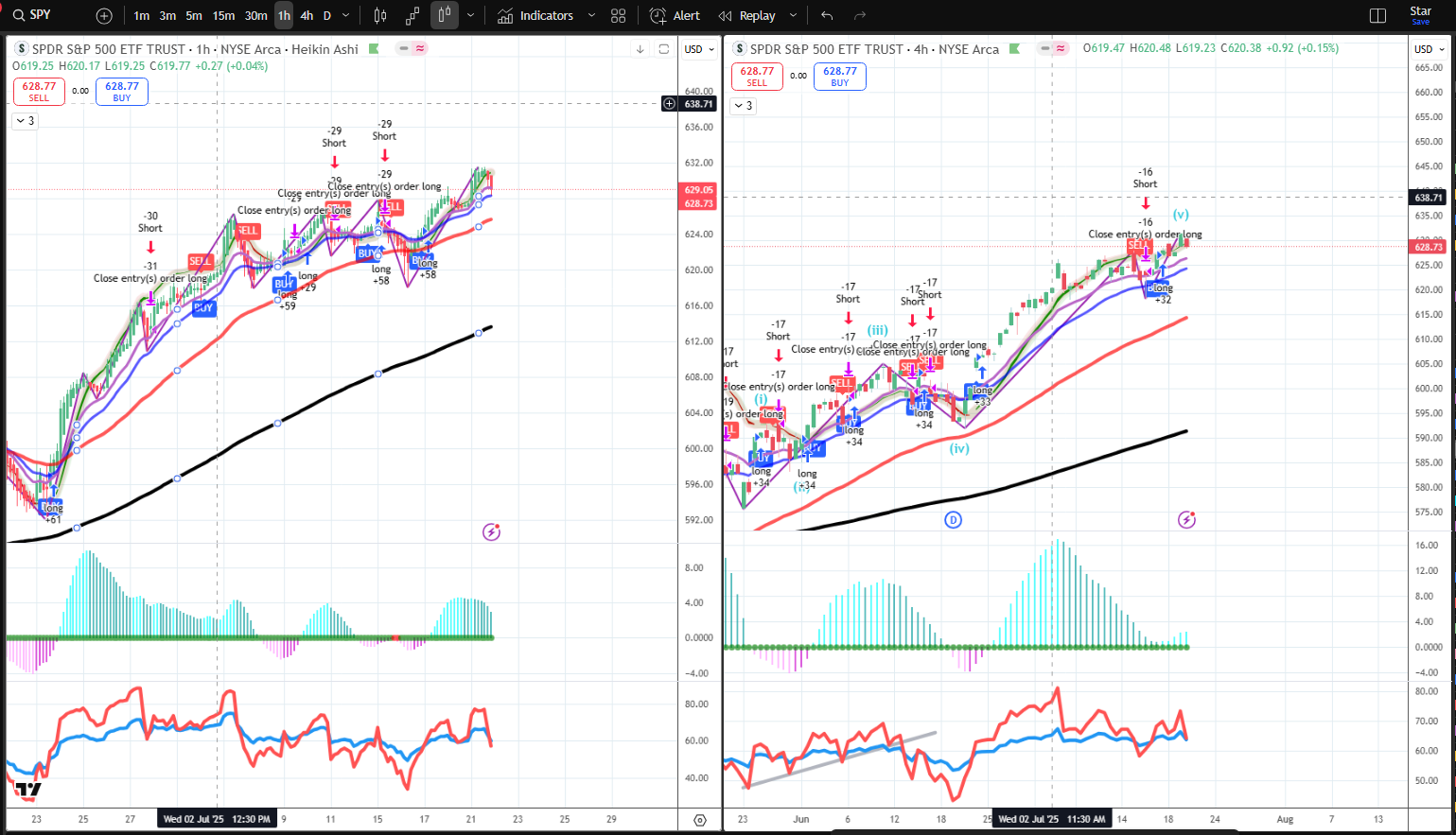Toggle the grey dash pill in right chart
Image resolution: width=1456 pixels, height=835 pixels.
point(1044,48)
